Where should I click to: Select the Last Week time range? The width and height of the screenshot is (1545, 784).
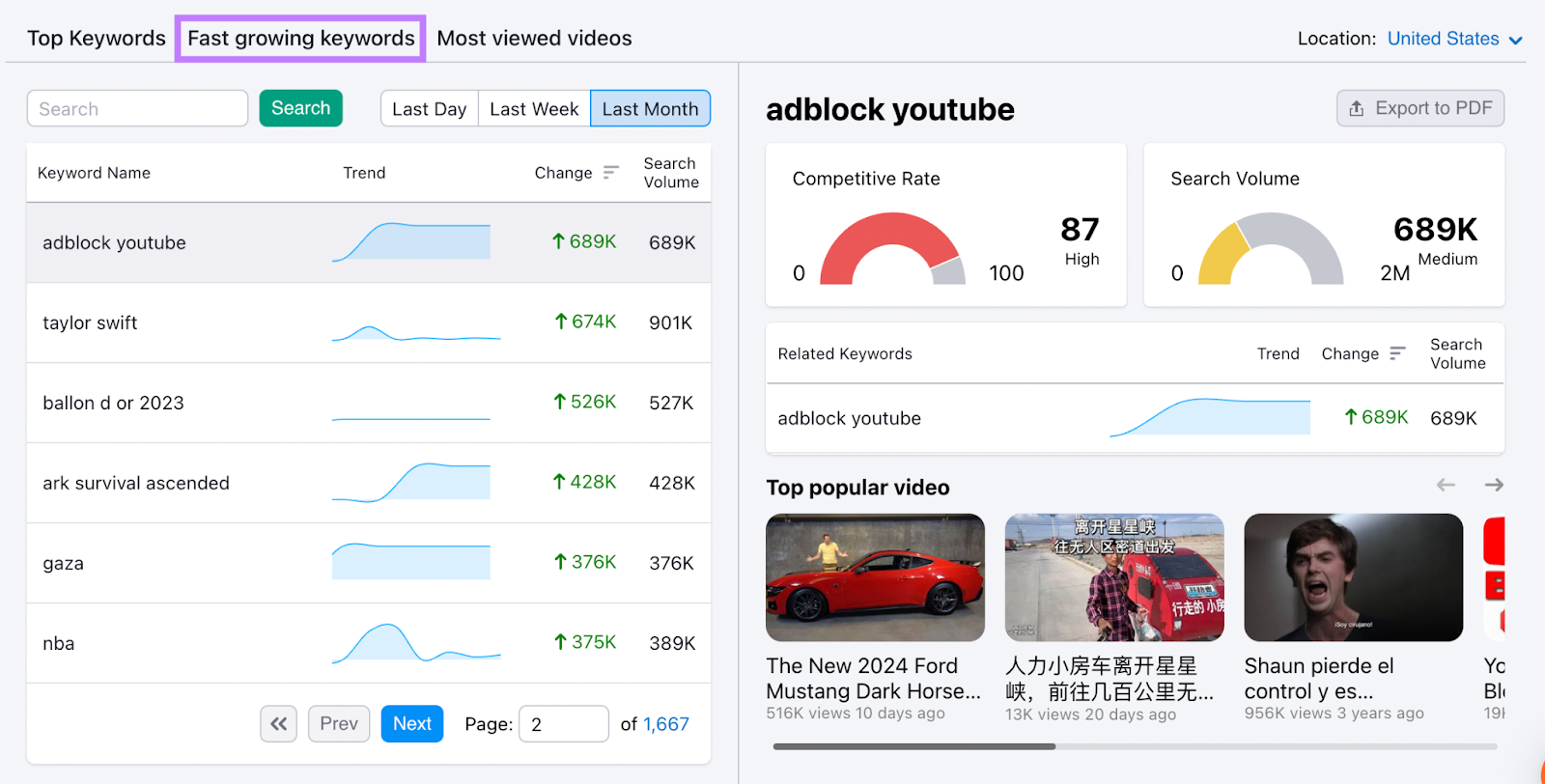534,109
